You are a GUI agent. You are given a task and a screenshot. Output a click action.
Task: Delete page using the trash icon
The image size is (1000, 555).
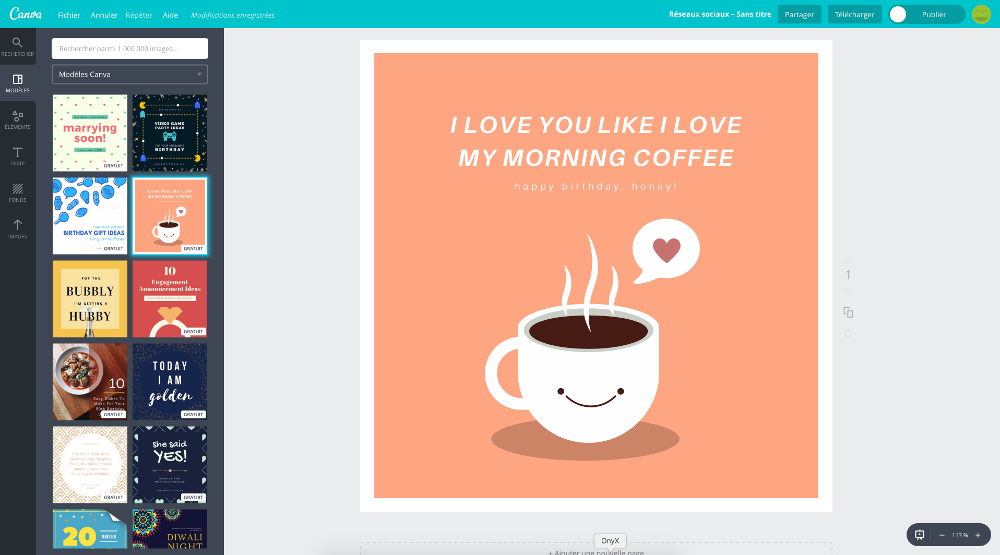tap(848, 334)
